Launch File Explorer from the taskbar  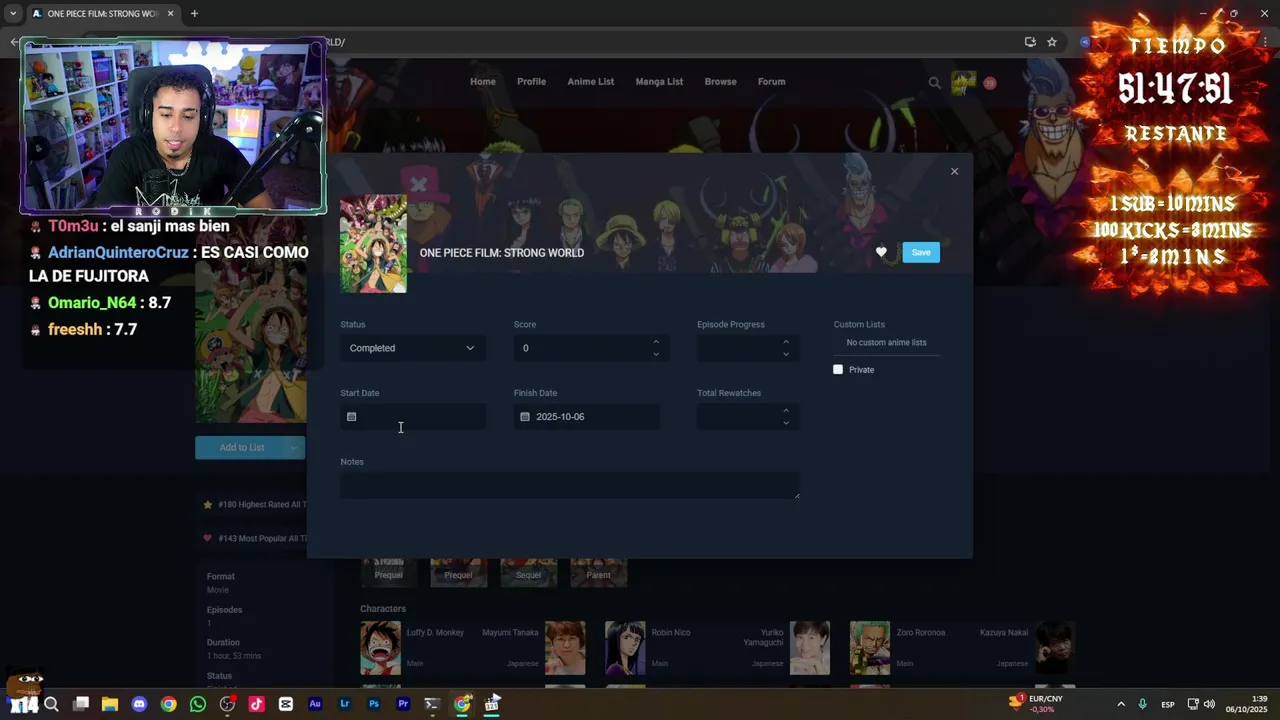pos(110,704)
